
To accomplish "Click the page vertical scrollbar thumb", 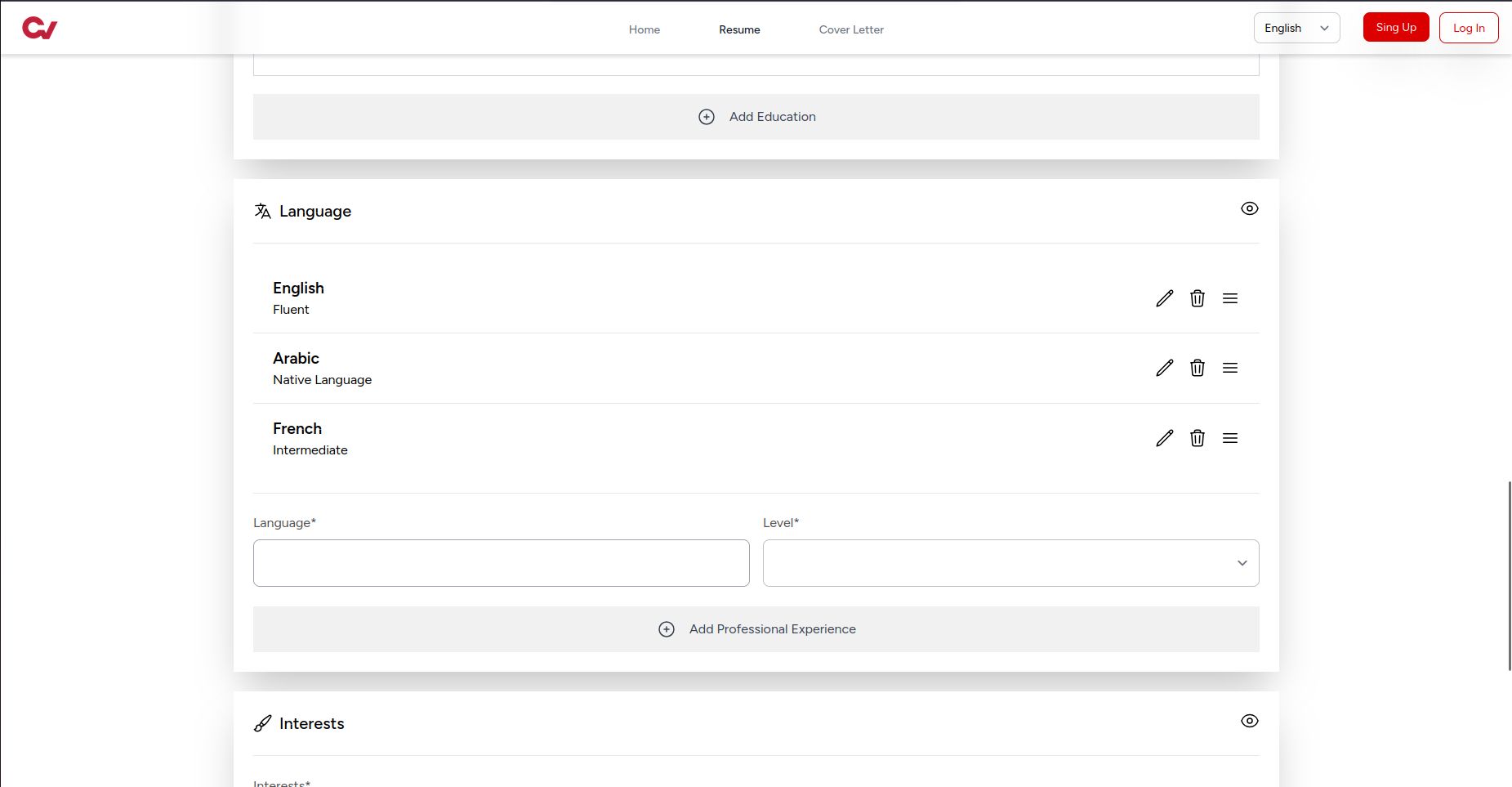I will click(x=1509, y=576).
